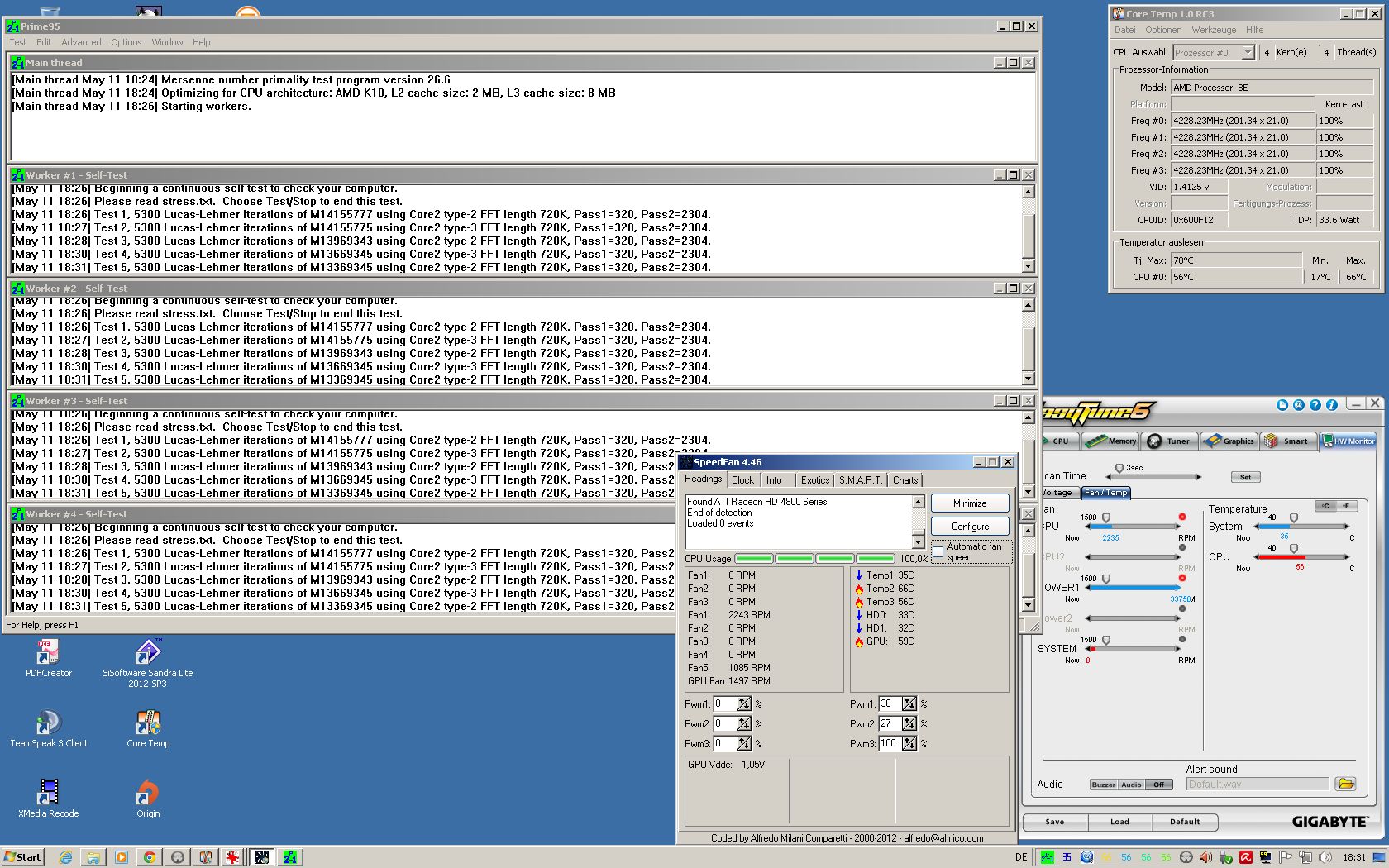The width and height of the screenshot is (1389, 868).
Task: Turn alert sound Off in EasyTune6
Action: (1159, 785)
